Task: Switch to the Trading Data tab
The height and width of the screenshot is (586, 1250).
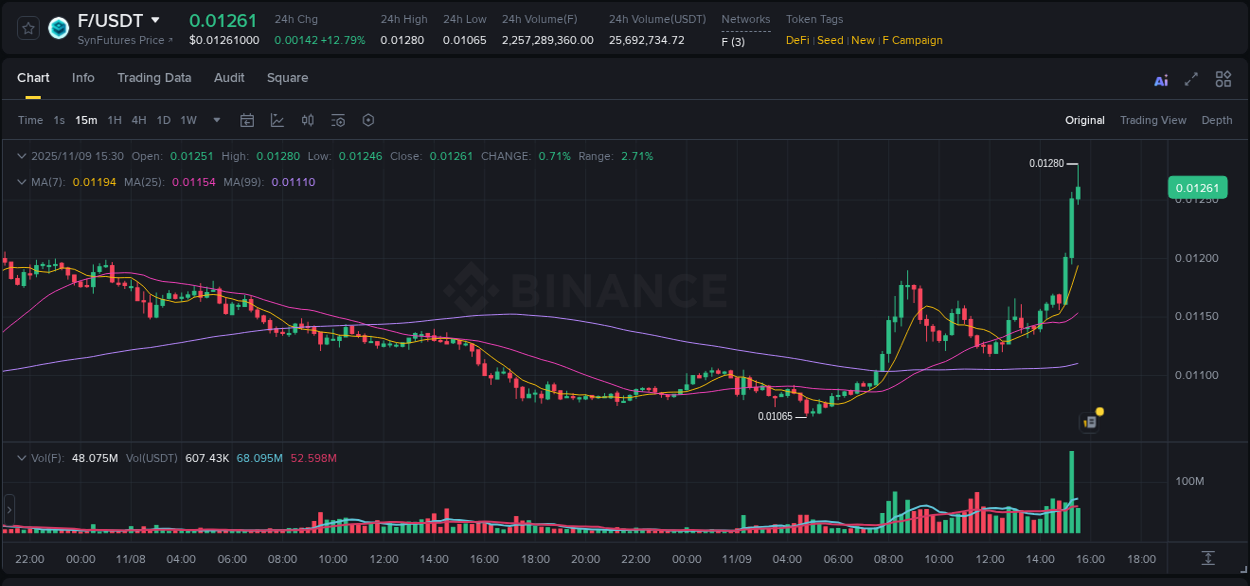Action: (154, 78)
